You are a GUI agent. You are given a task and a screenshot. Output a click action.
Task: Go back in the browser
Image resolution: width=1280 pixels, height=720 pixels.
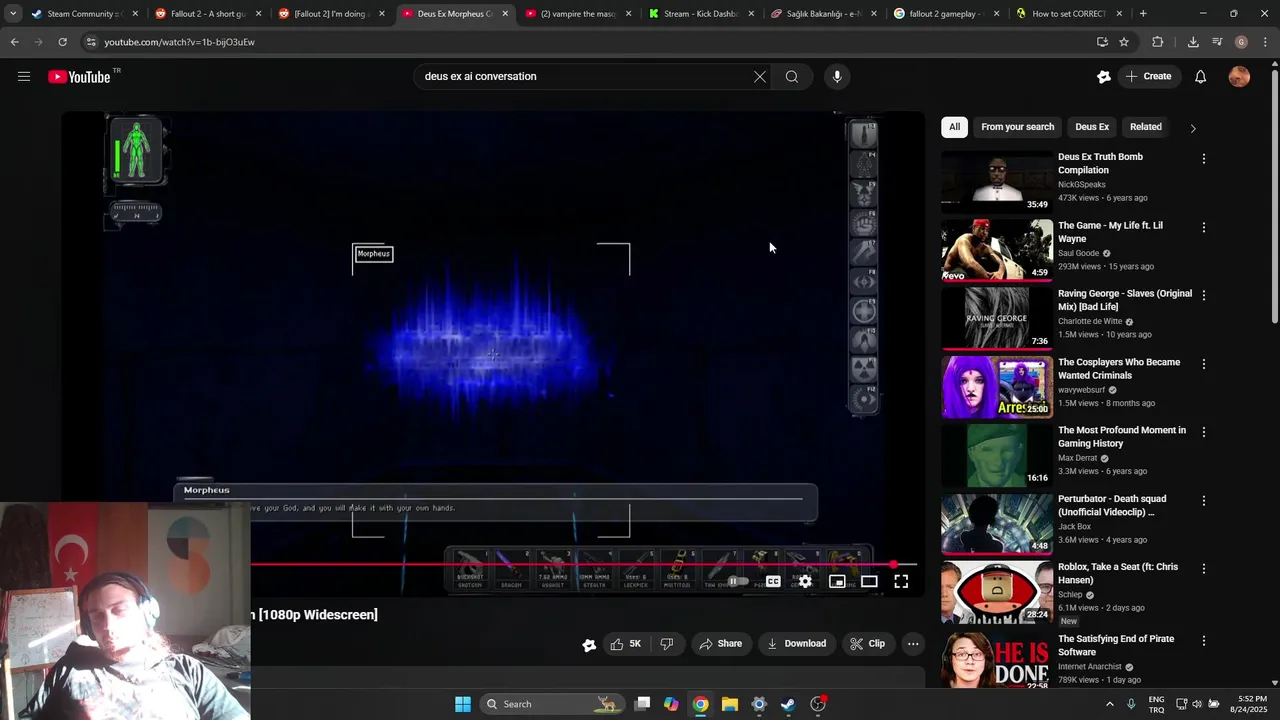tap(14, 42)
